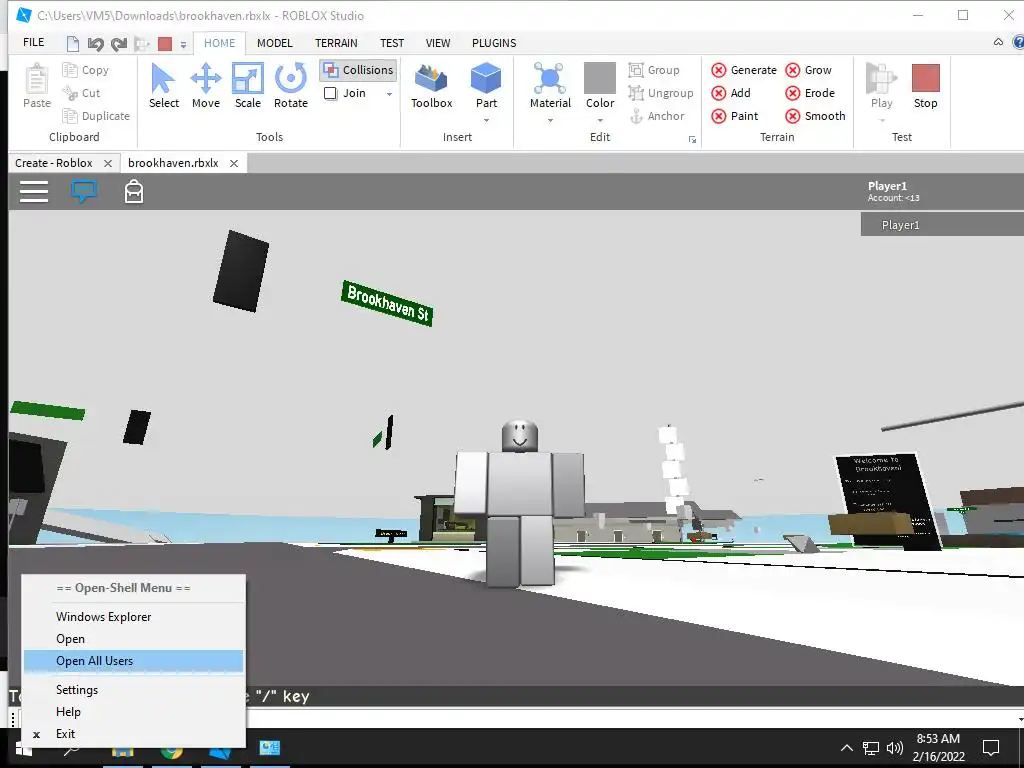
Task: Click the Copy button
Action: [86, 70]
